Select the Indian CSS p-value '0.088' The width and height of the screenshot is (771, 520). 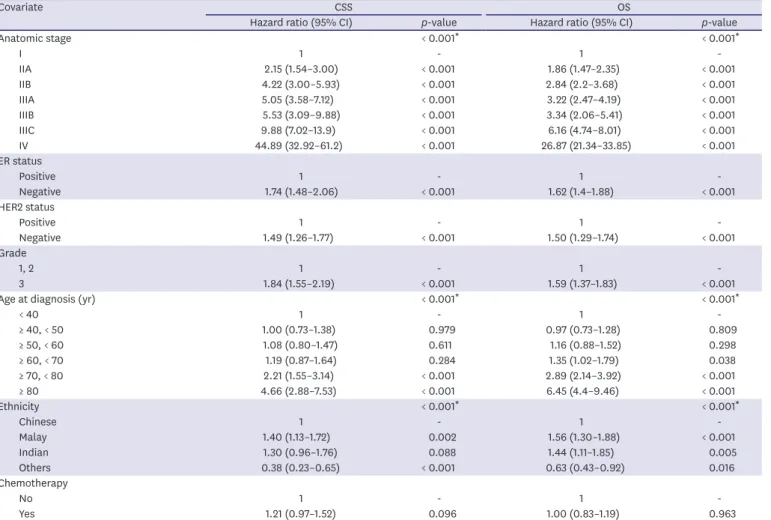point(442,452)
